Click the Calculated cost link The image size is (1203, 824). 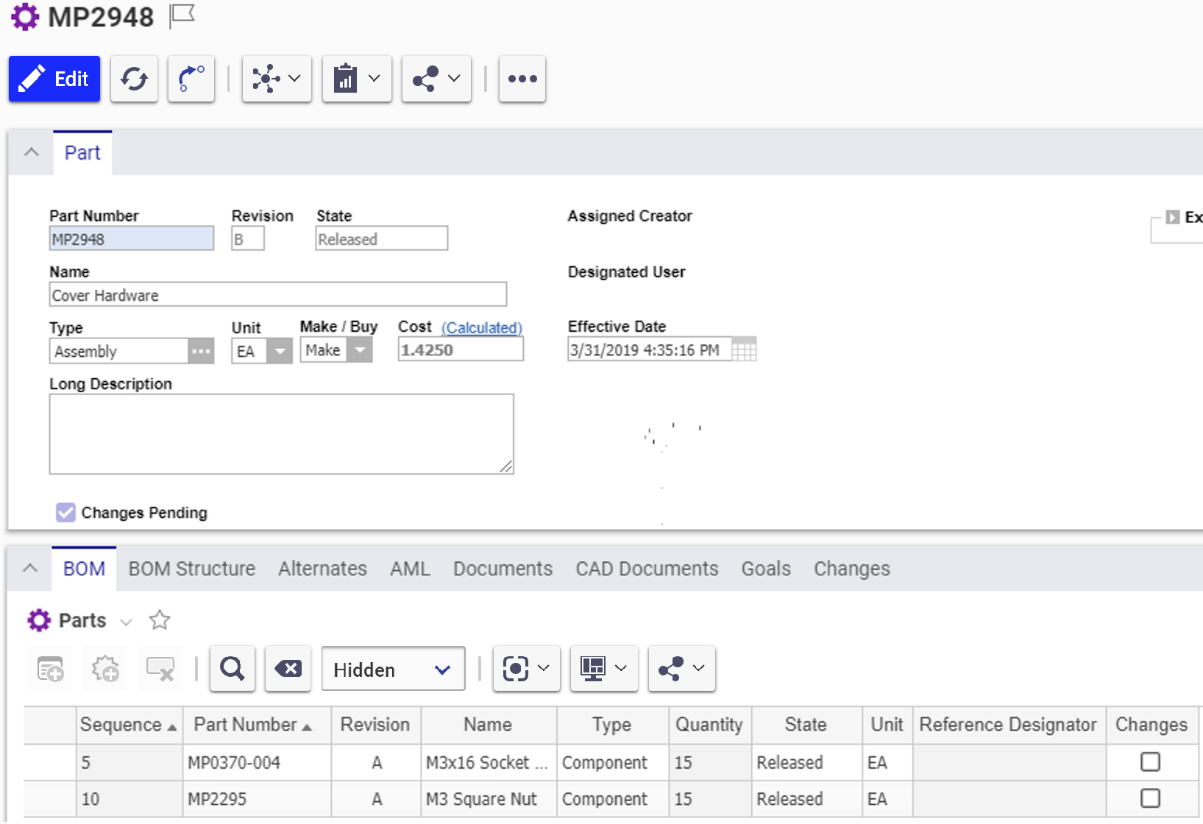(x=482, y=327)
